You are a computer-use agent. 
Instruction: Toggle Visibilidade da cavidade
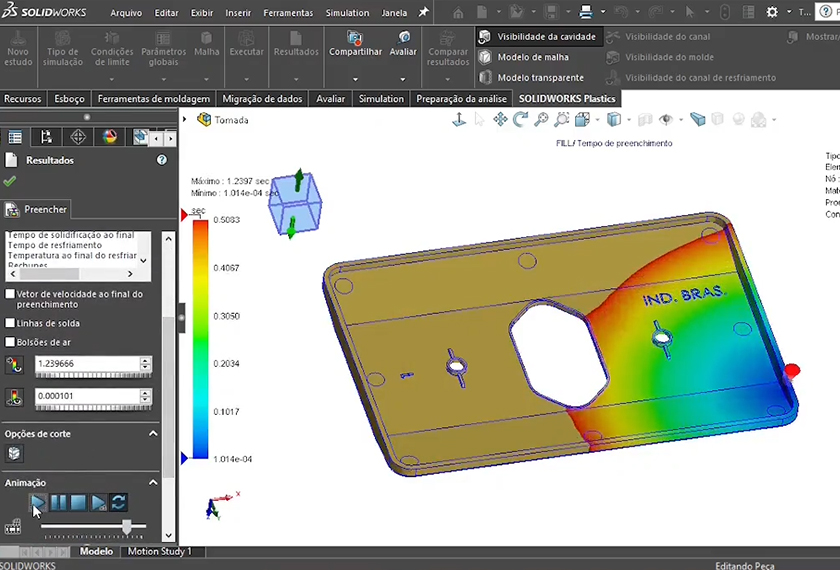point(537,36)
